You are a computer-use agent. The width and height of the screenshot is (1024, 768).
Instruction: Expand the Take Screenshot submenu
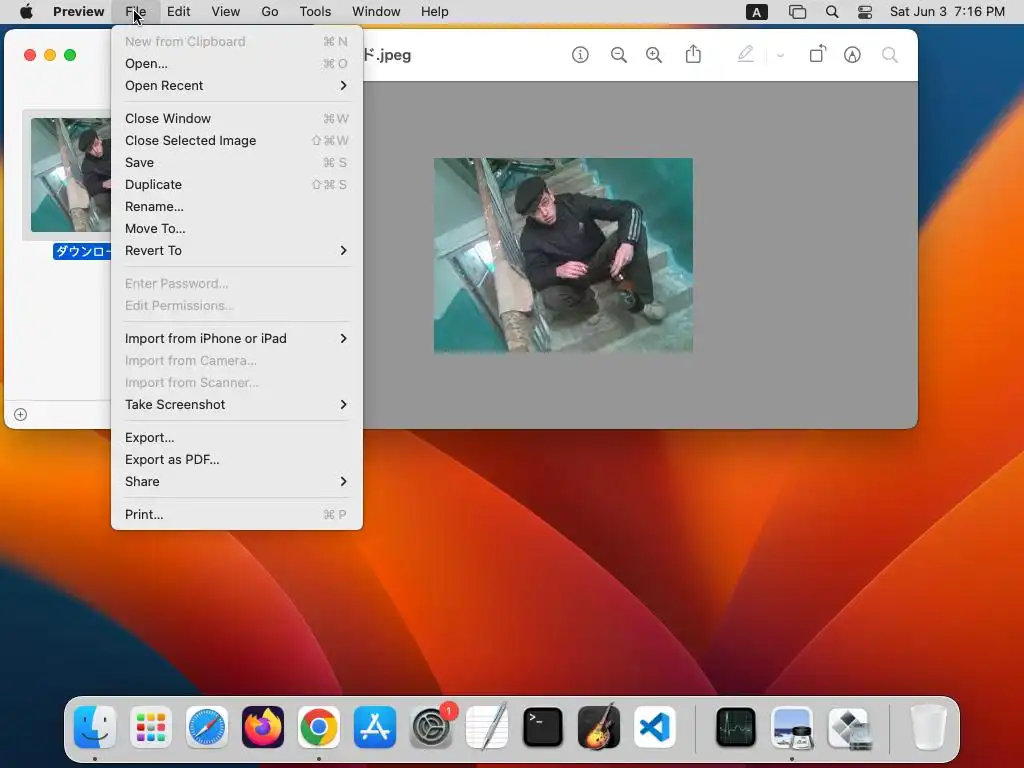coord(236,404)
